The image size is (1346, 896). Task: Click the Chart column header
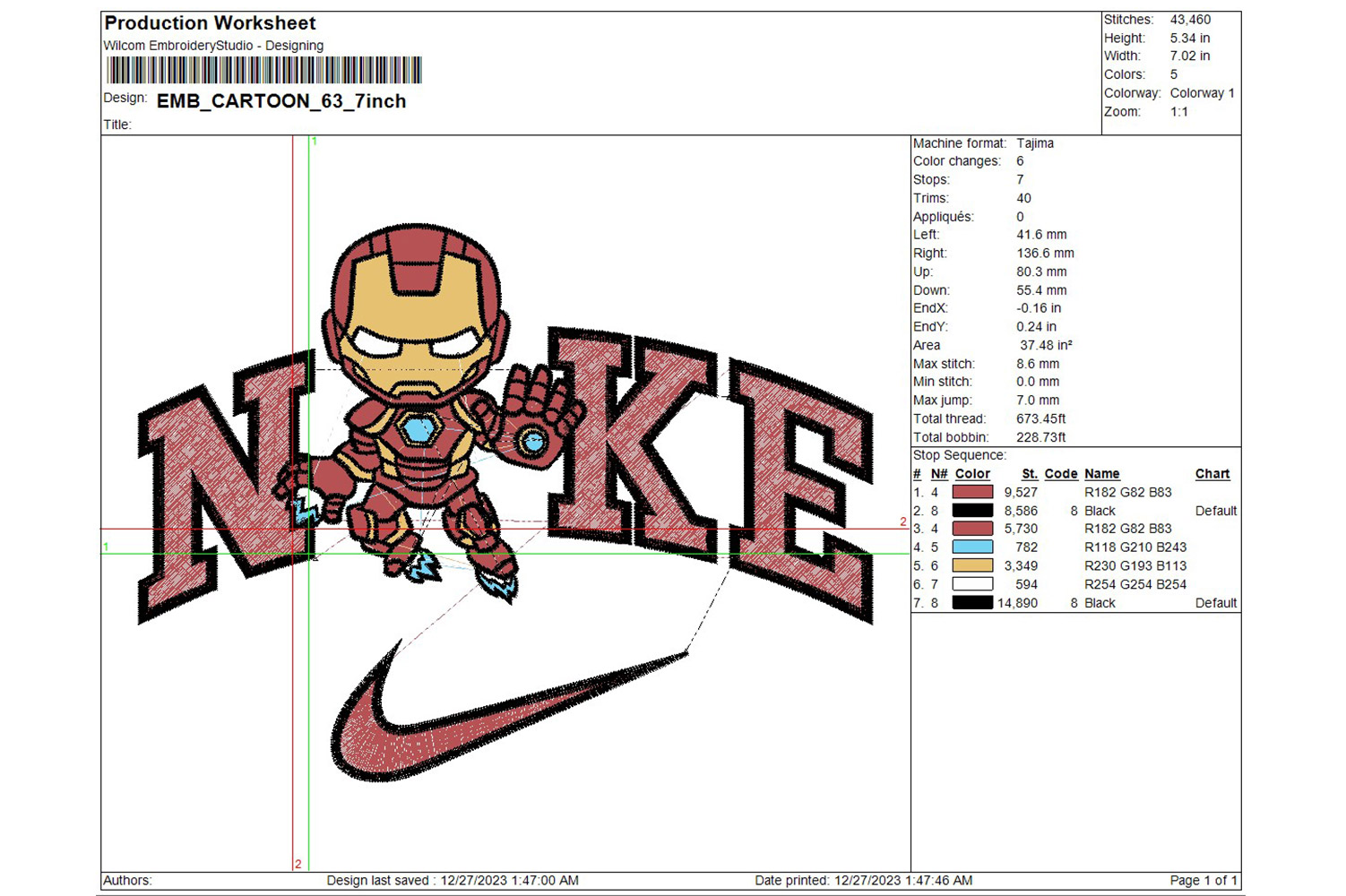pos(1212,474)
